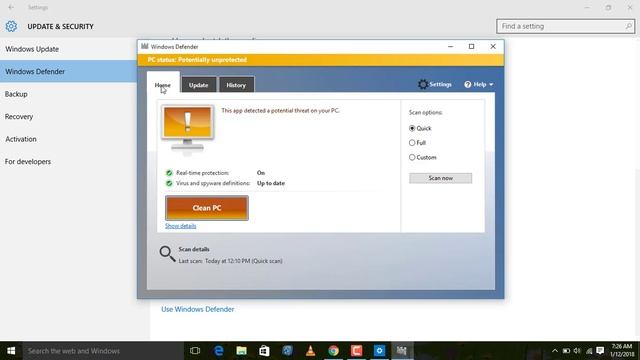The width and height of the screenshot is (640, 360).
Task: Start scan with Scan now button
Action: tap(440, 178)
